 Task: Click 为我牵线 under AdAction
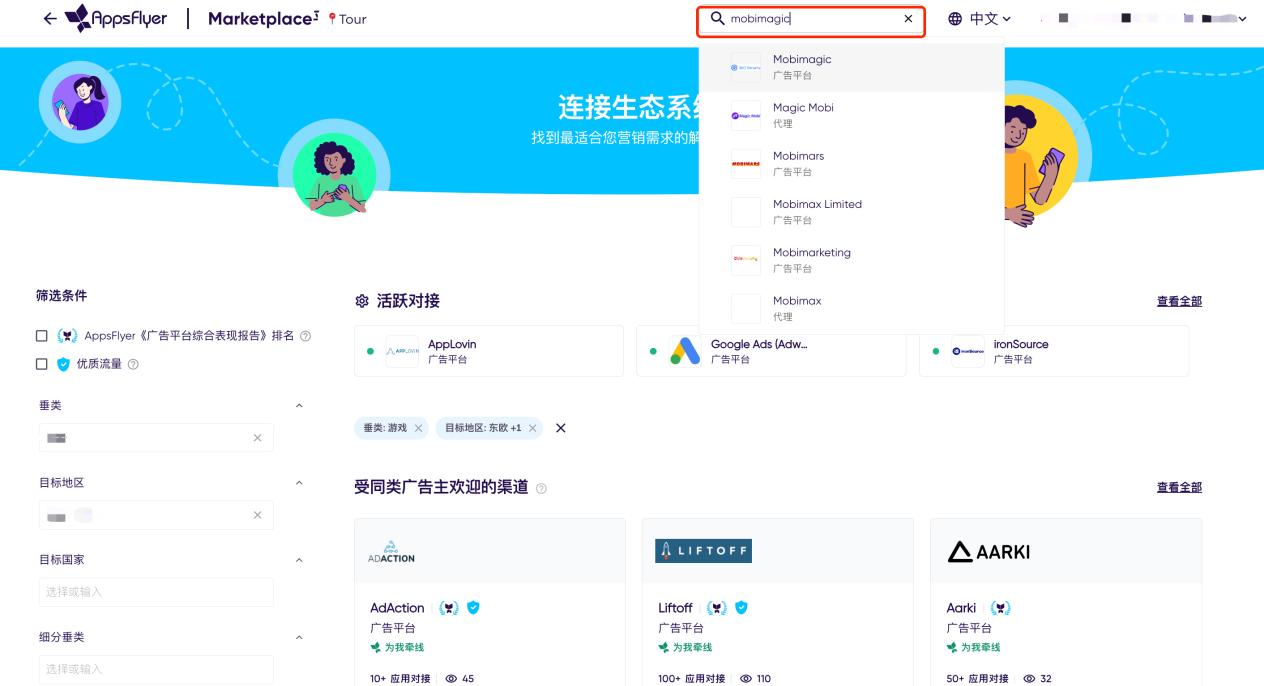point(403,647)
